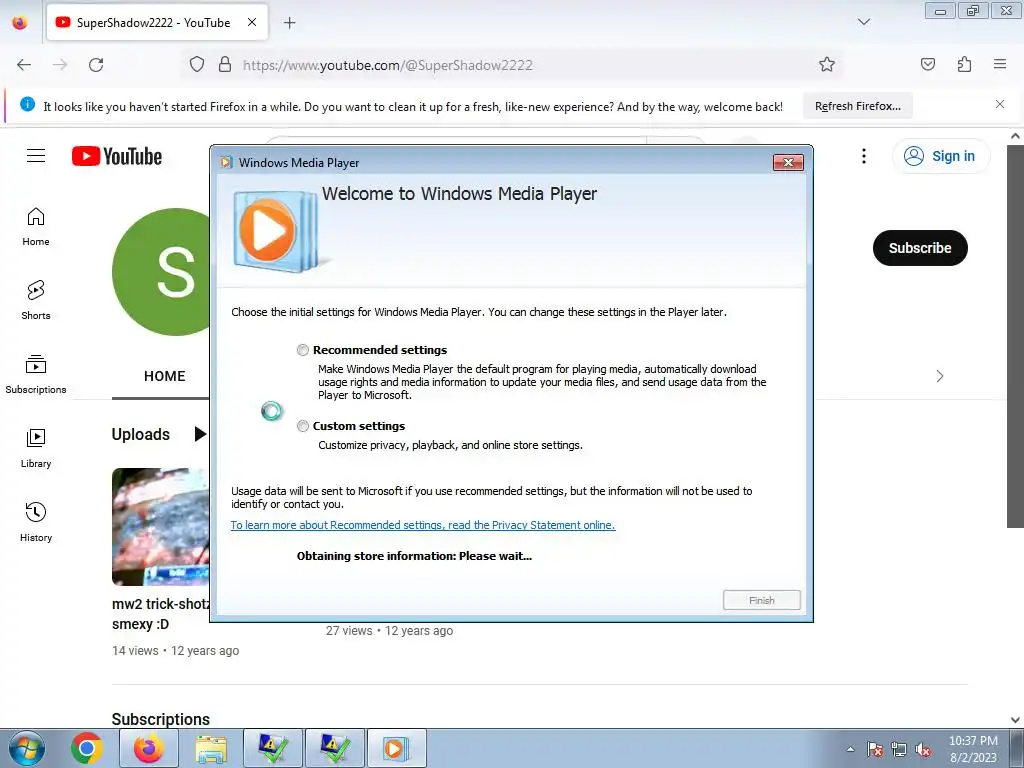Click the URL address bar
Screen dimensions: 1024x768
point(513,65)
